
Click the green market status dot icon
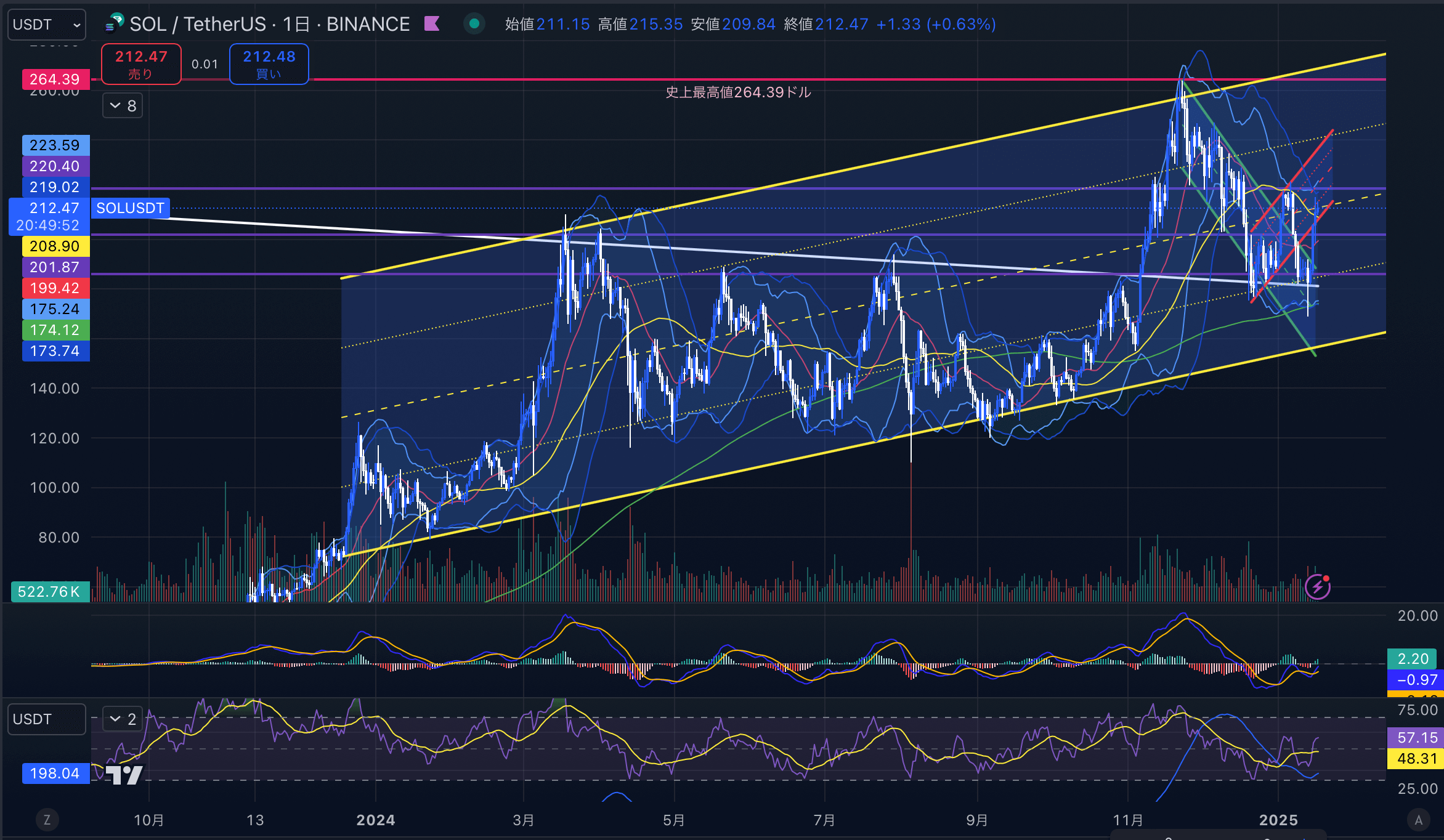click(x=474, y=24)
